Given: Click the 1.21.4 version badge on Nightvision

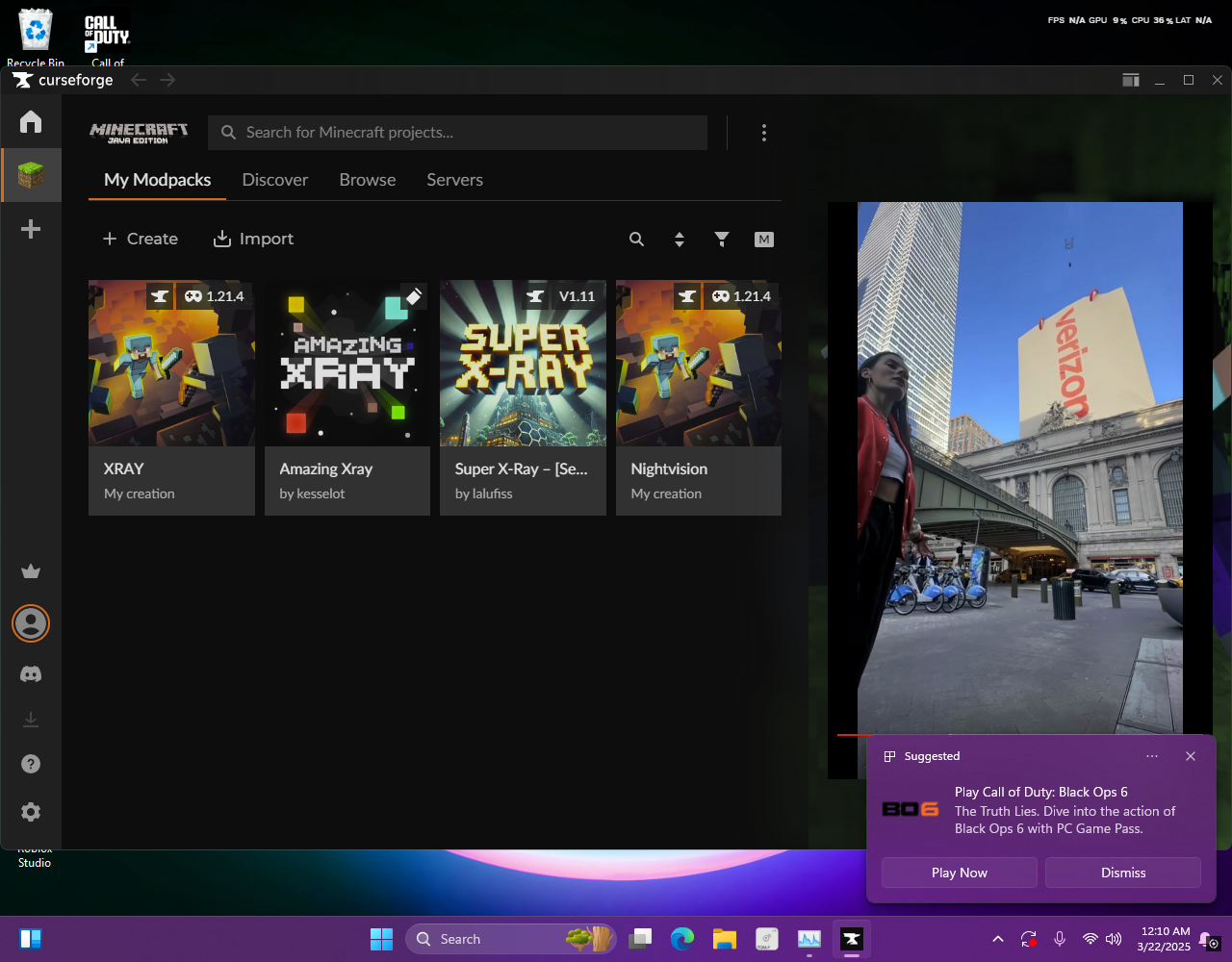Looking at the screenshot, I should tap(741, 296).
